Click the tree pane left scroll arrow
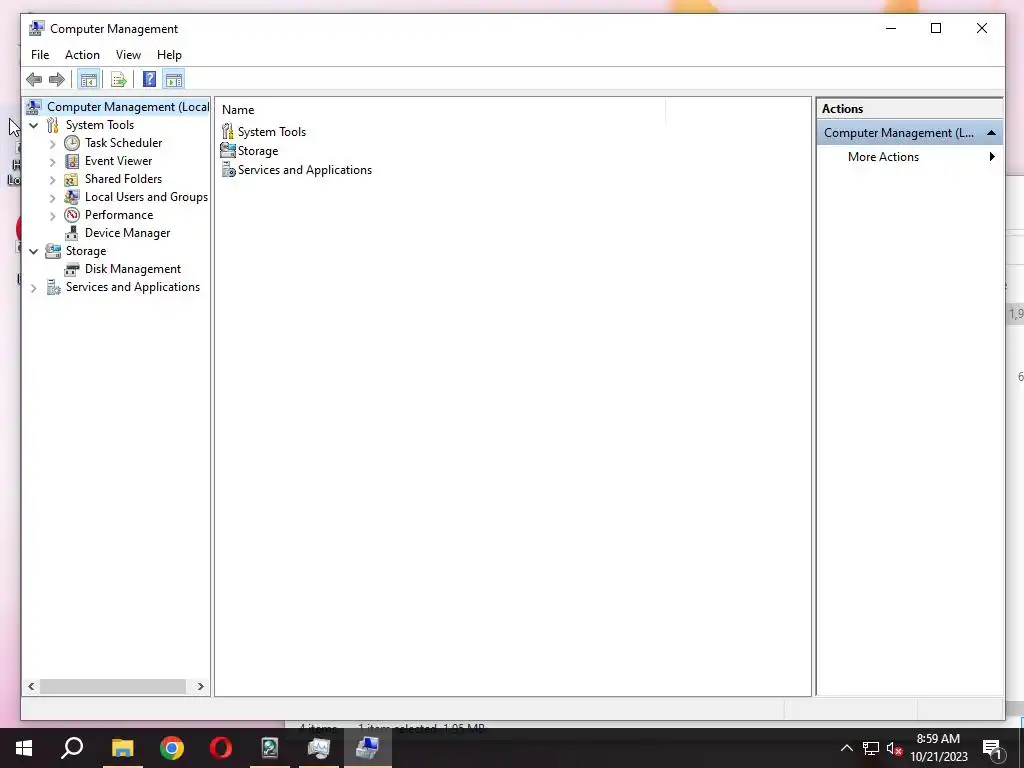 (x=31, y=686)
